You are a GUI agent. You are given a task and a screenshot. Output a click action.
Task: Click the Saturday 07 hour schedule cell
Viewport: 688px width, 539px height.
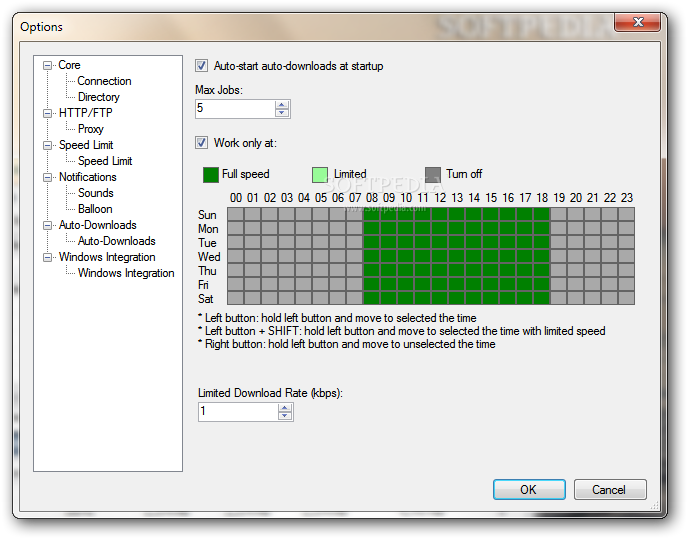click(355, 298)
